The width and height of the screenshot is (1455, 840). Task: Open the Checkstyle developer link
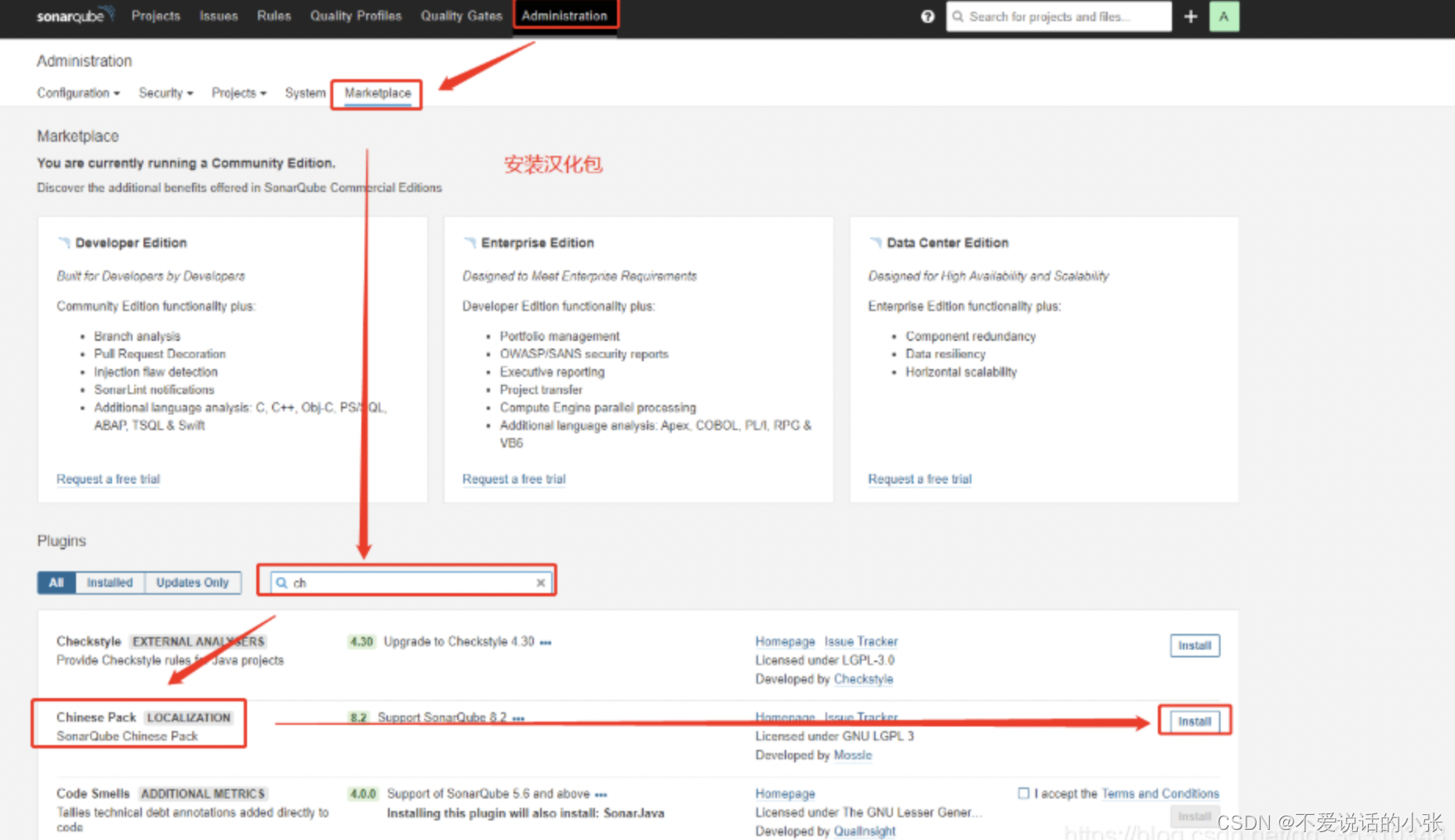pos(863,679)
